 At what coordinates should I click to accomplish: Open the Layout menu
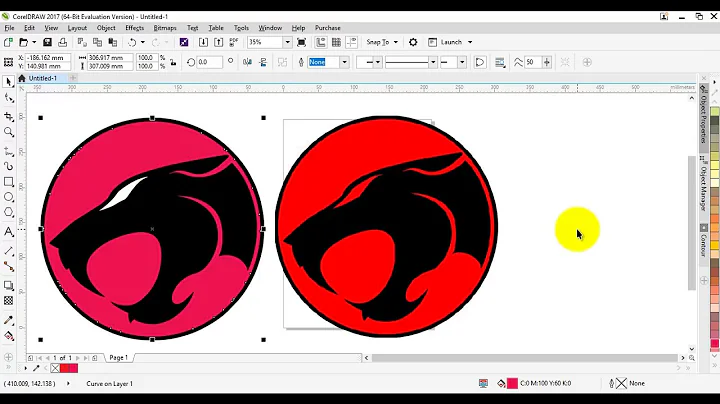(77, 28)
